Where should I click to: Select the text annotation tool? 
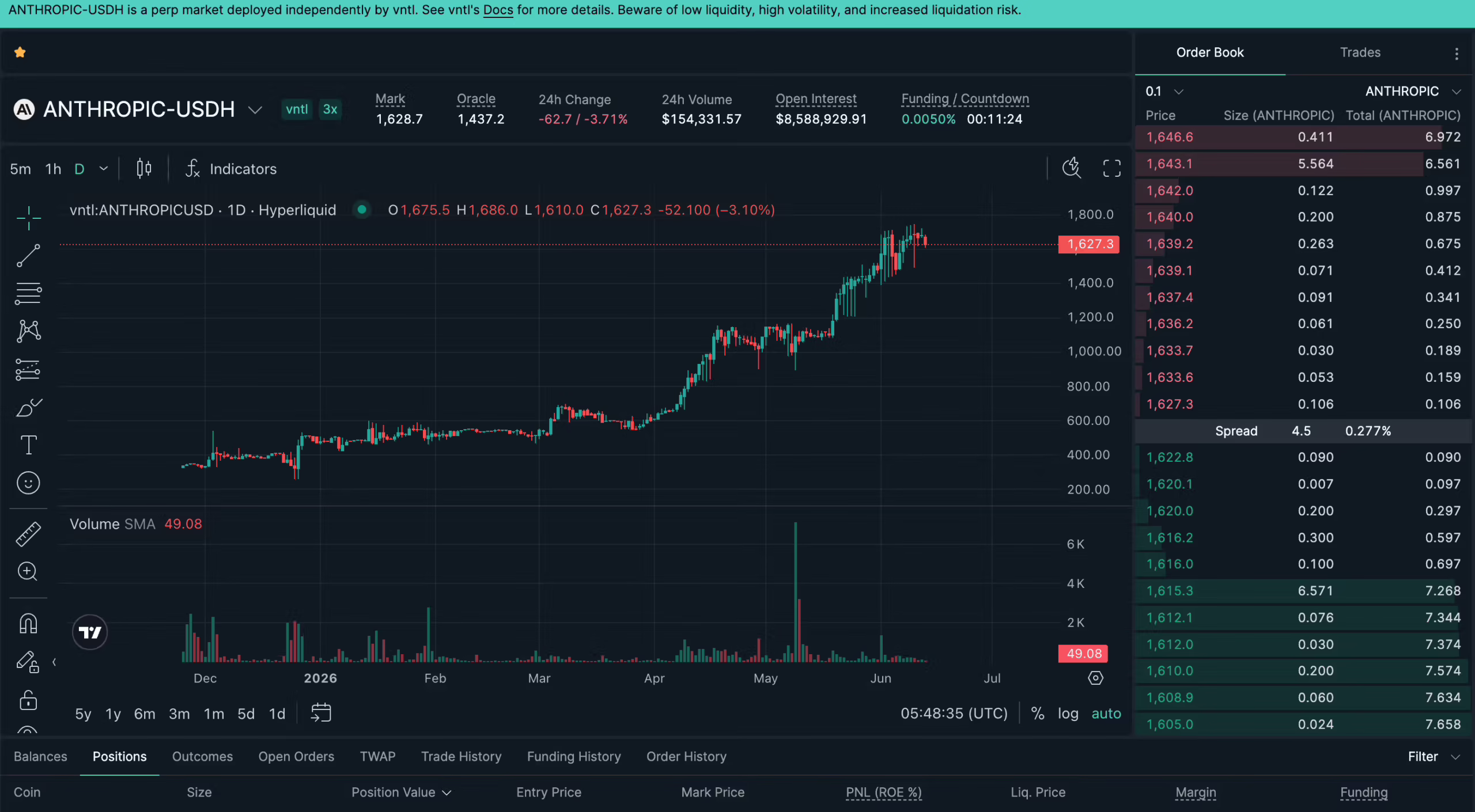[28, 445]
